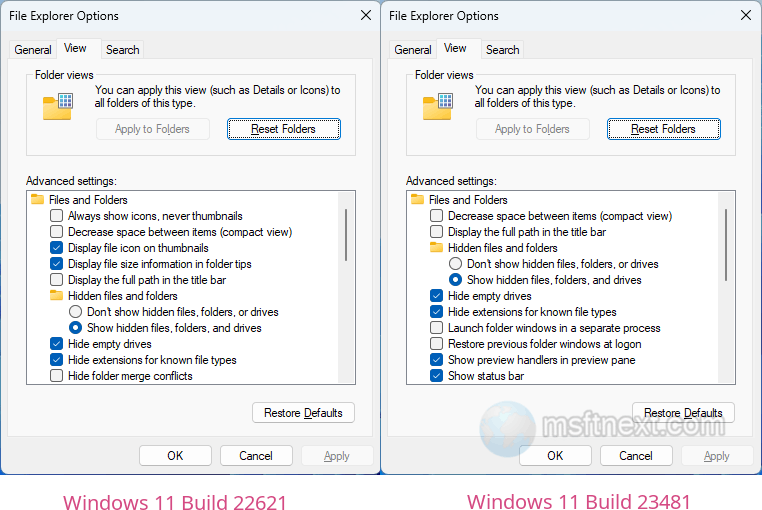Select Show hidden files radio in right window
762x510 pixels.
point(455,280)
